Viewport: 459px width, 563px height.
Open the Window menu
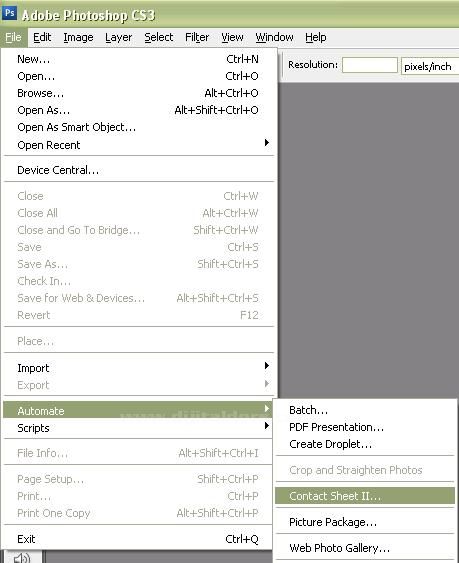click(x=274, y=37)
